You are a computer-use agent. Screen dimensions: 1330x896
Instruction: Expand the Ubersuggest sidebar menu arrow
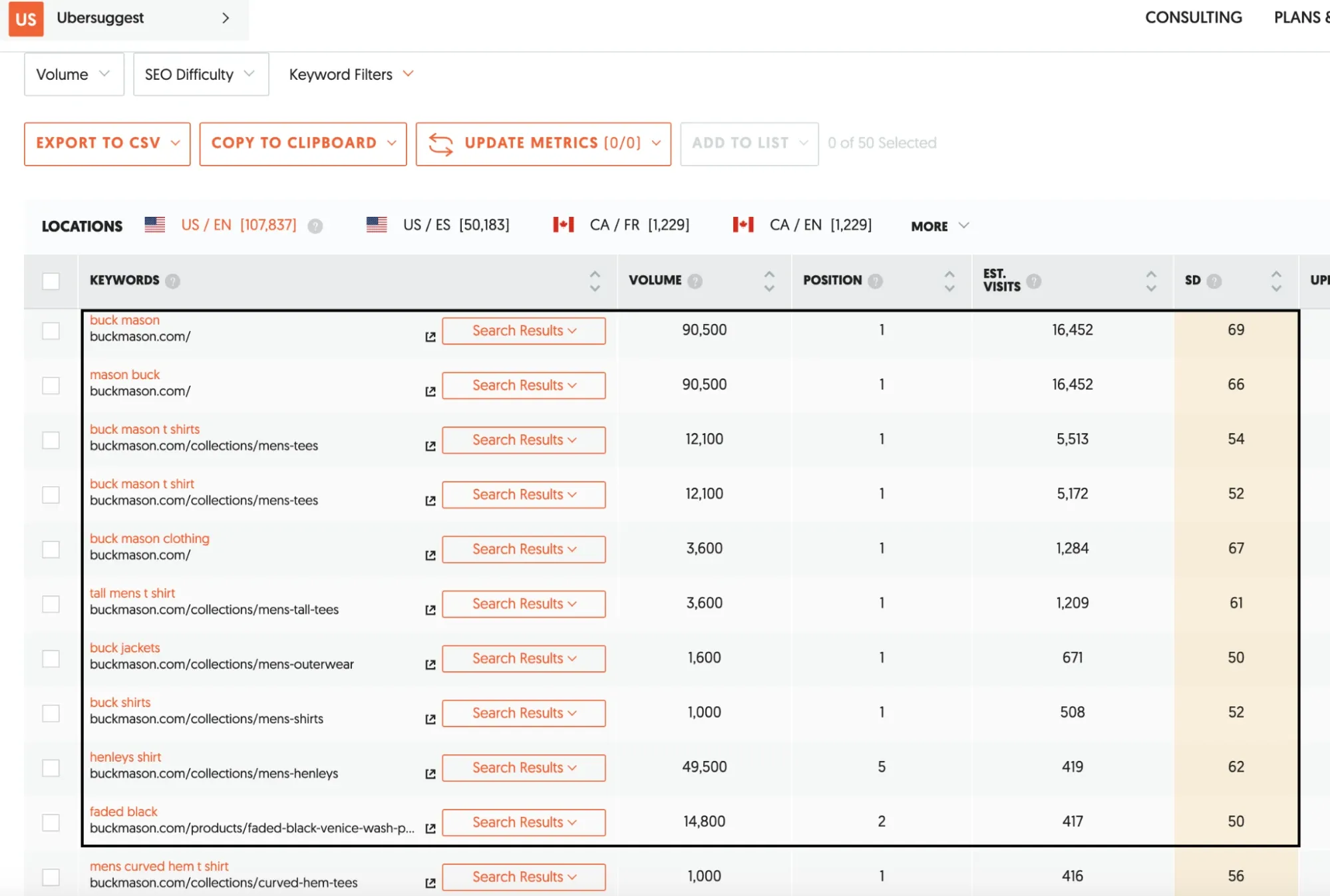point(226,18)
